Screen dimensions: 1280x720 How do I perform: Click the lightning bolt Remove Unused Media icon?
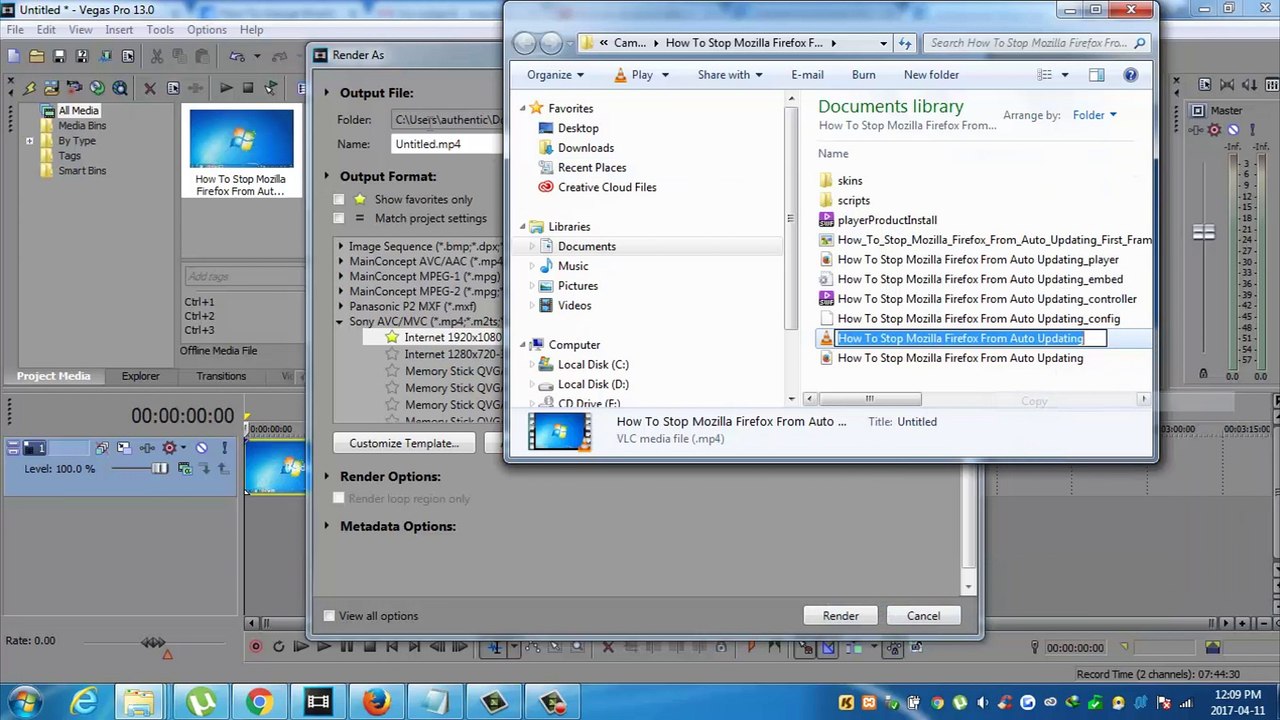29,88
